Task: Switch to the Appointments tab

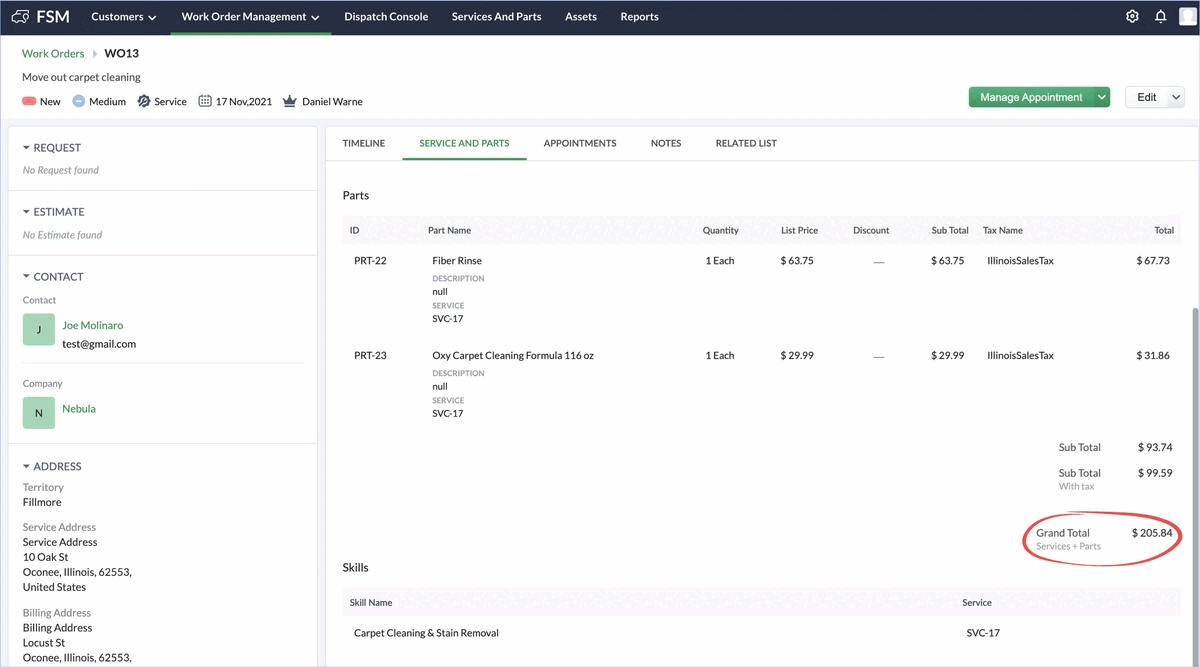Action: (x=580, y=143)
